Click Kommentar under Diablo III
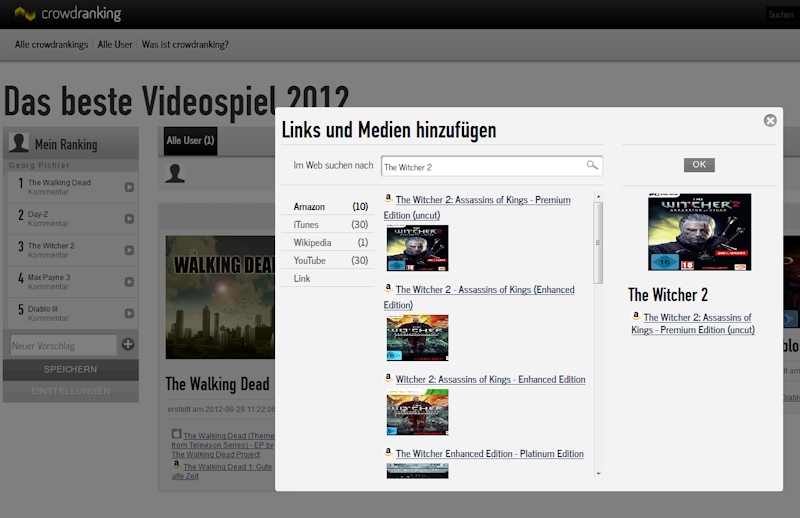 (x=48, y=318)
